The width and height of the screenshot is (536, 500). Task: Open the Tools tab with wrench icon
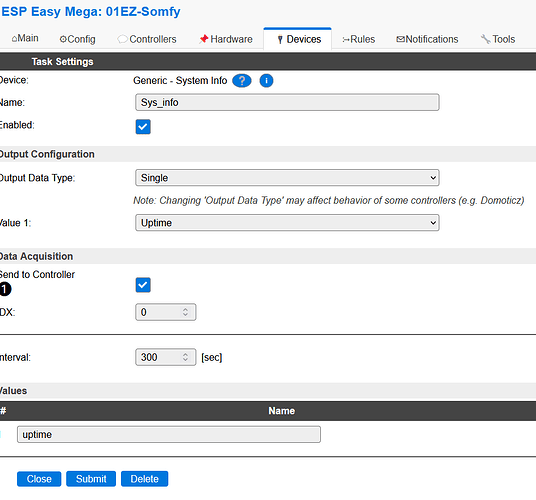tap(498, 39)
